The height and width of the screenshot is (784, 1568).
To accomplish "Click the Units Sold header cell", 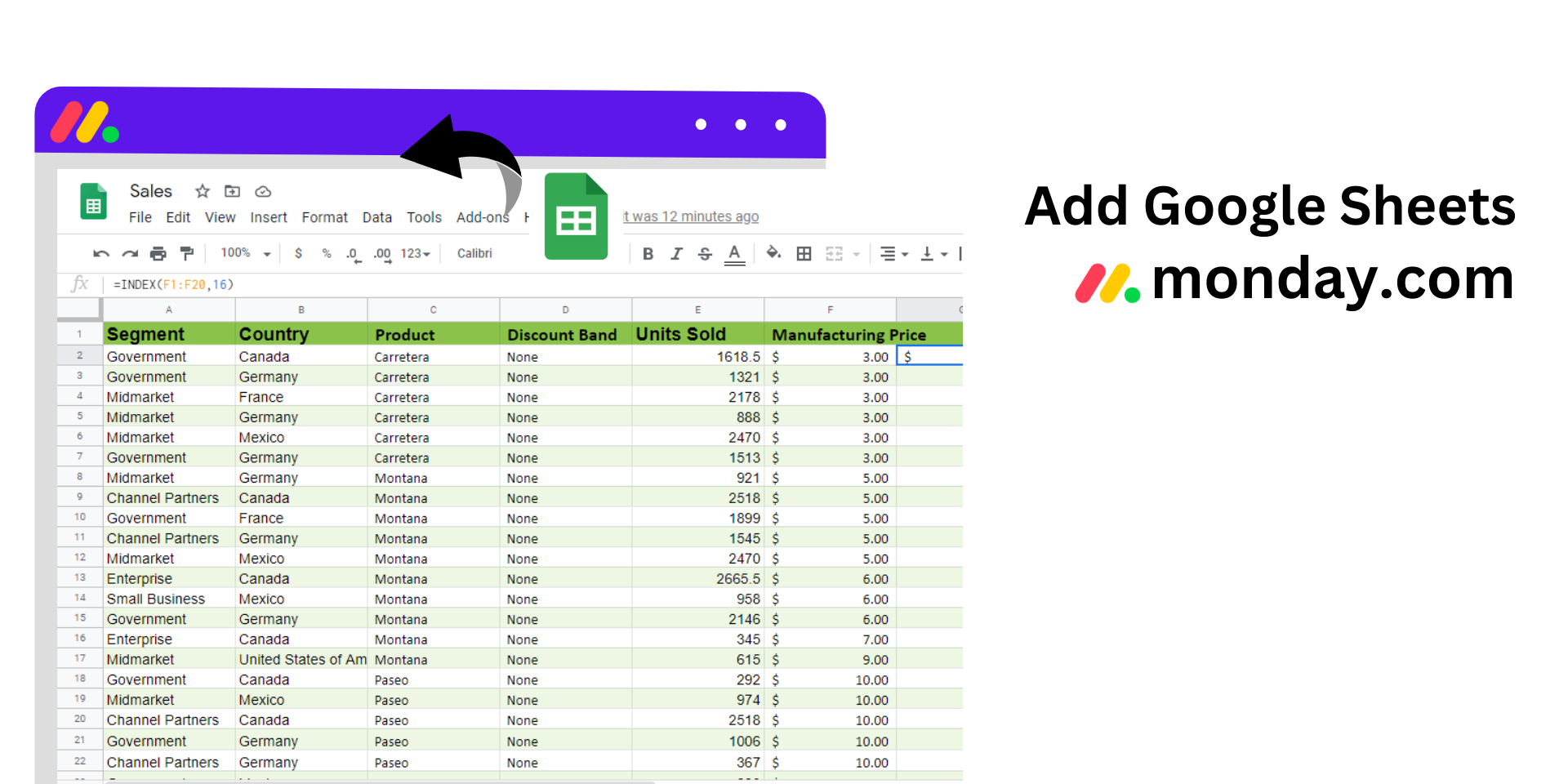I will [698, 334].
